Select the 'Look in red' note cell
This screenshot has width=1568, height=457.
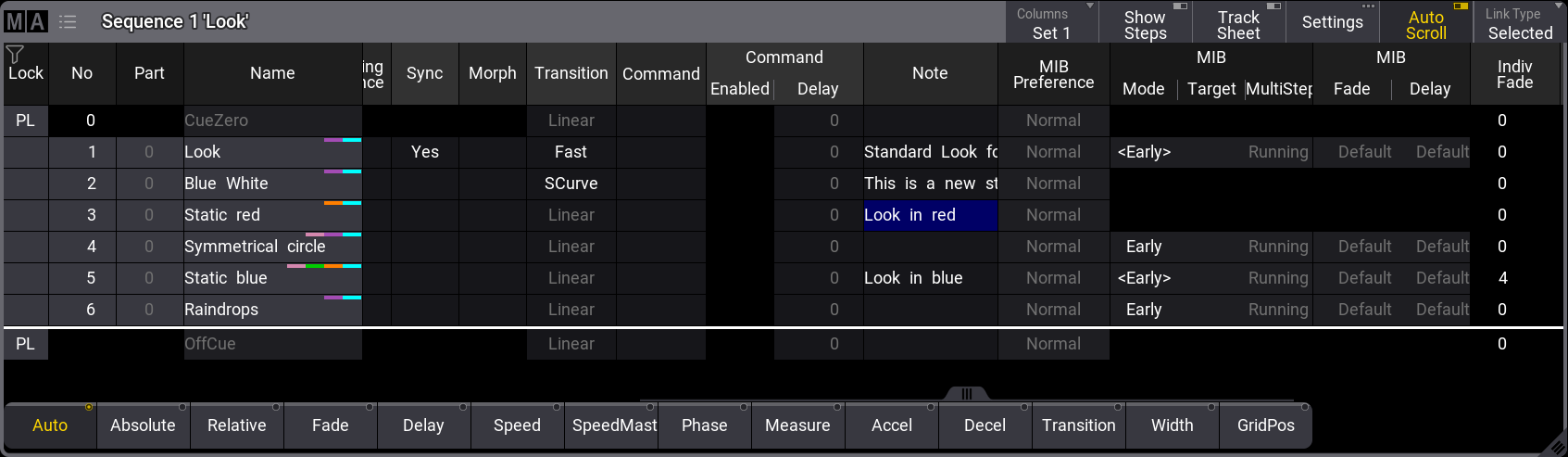pyautogui.click(x=930, y=215)
